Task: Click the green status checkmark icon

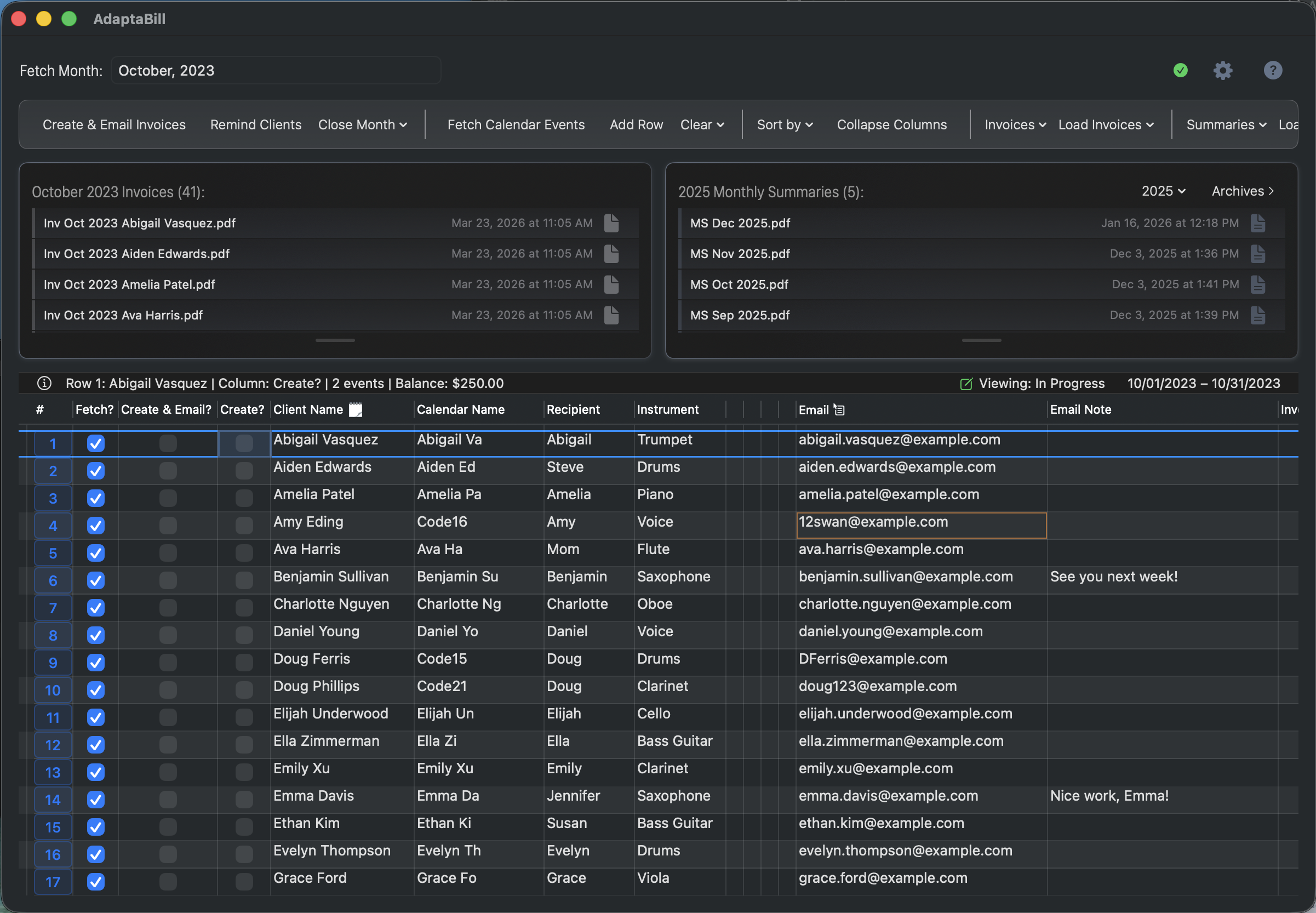Action: pos(1181,70)
